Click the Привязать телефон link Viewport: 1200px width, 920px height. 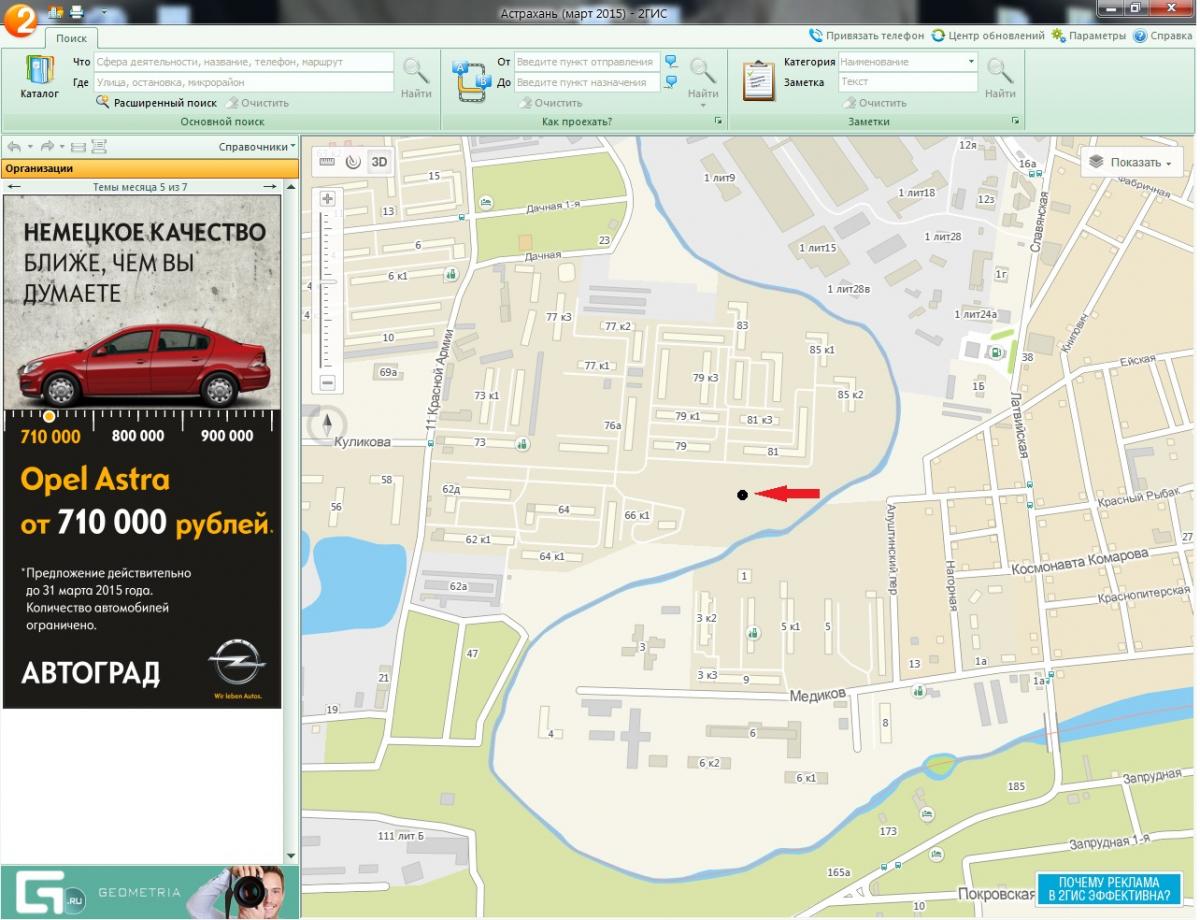click(867, 35)
